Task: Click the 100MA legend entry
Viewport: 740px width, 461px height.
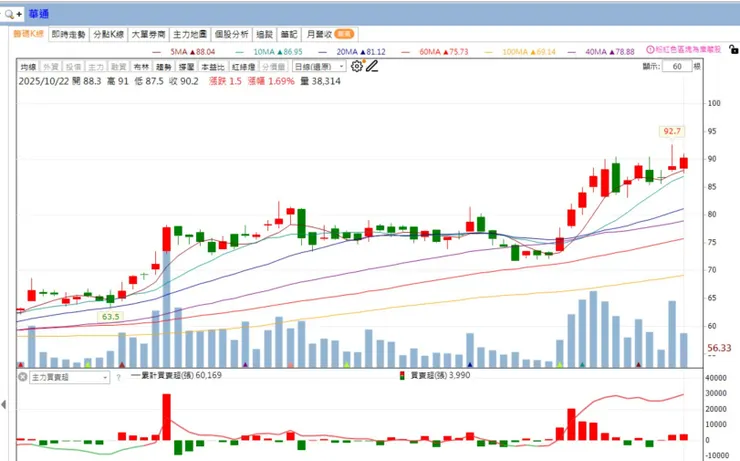Action: pyautogui.click(x=521, y=51)
